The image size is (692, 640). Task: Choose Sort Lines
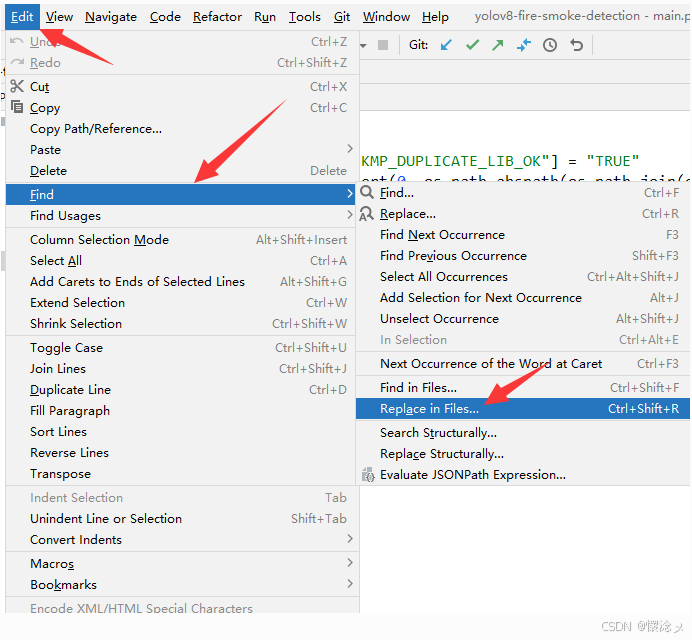click(x=181, y=432)
